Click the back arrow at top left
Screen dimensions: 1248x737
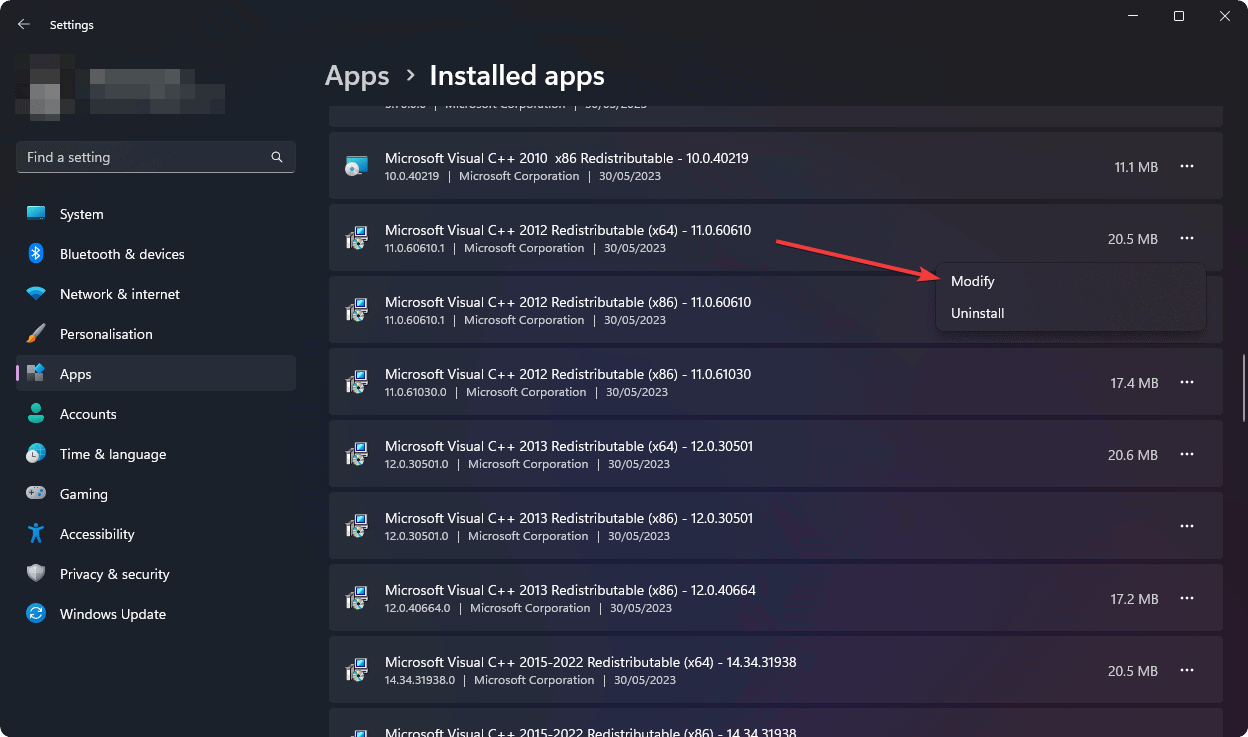23,24
